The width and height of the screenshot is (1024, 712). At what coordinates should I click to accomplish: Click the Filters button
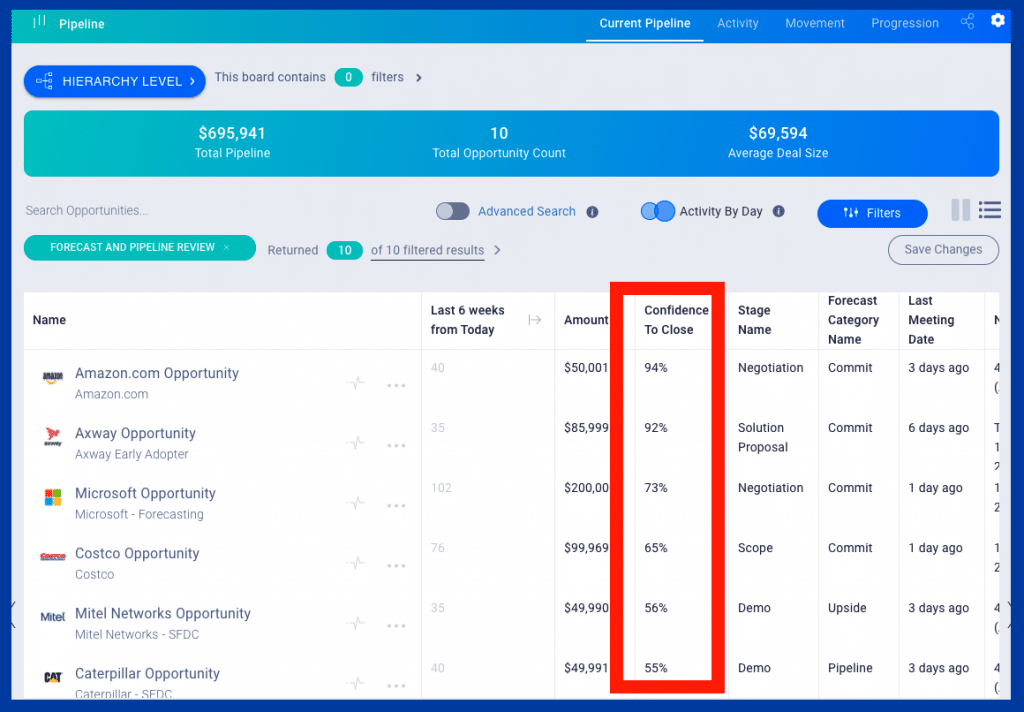pos(872,213)
